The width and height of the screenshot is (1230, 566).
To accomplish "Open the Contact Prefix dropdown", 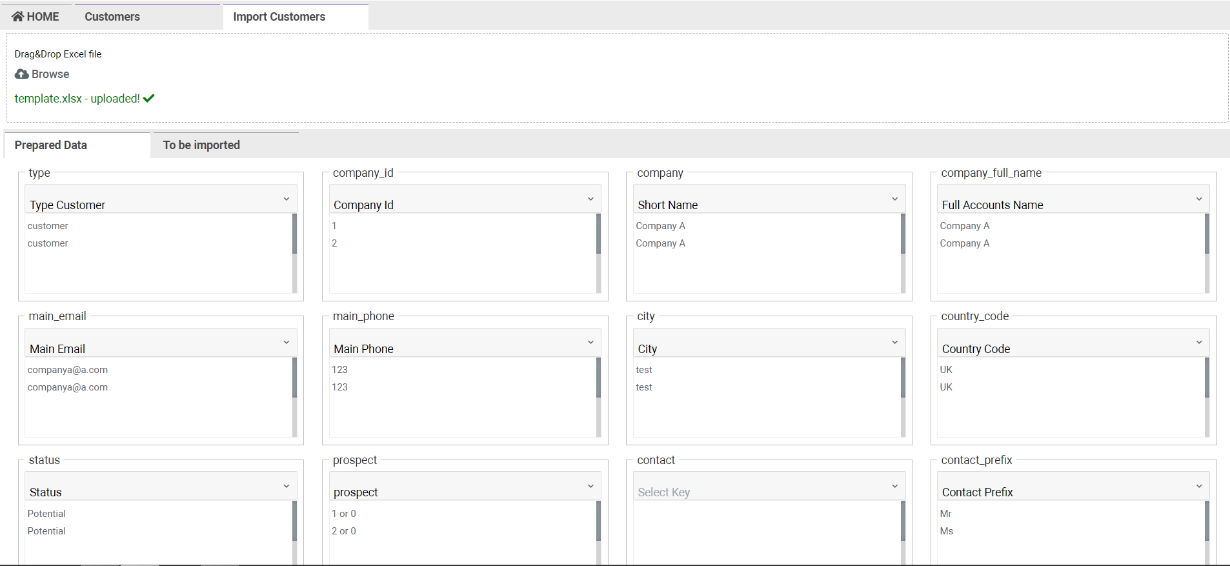I will 1072,487.
